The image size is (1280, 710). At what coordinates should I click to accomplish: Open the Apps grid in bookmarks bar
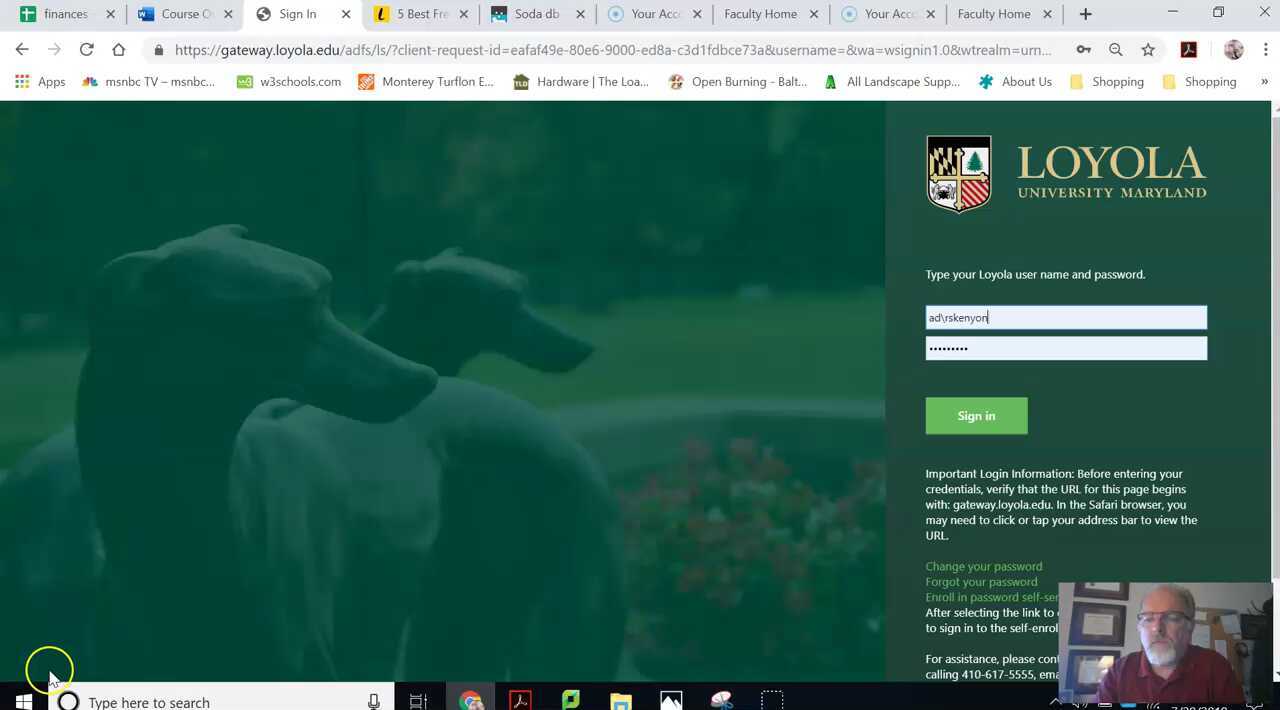pos(41,82)
